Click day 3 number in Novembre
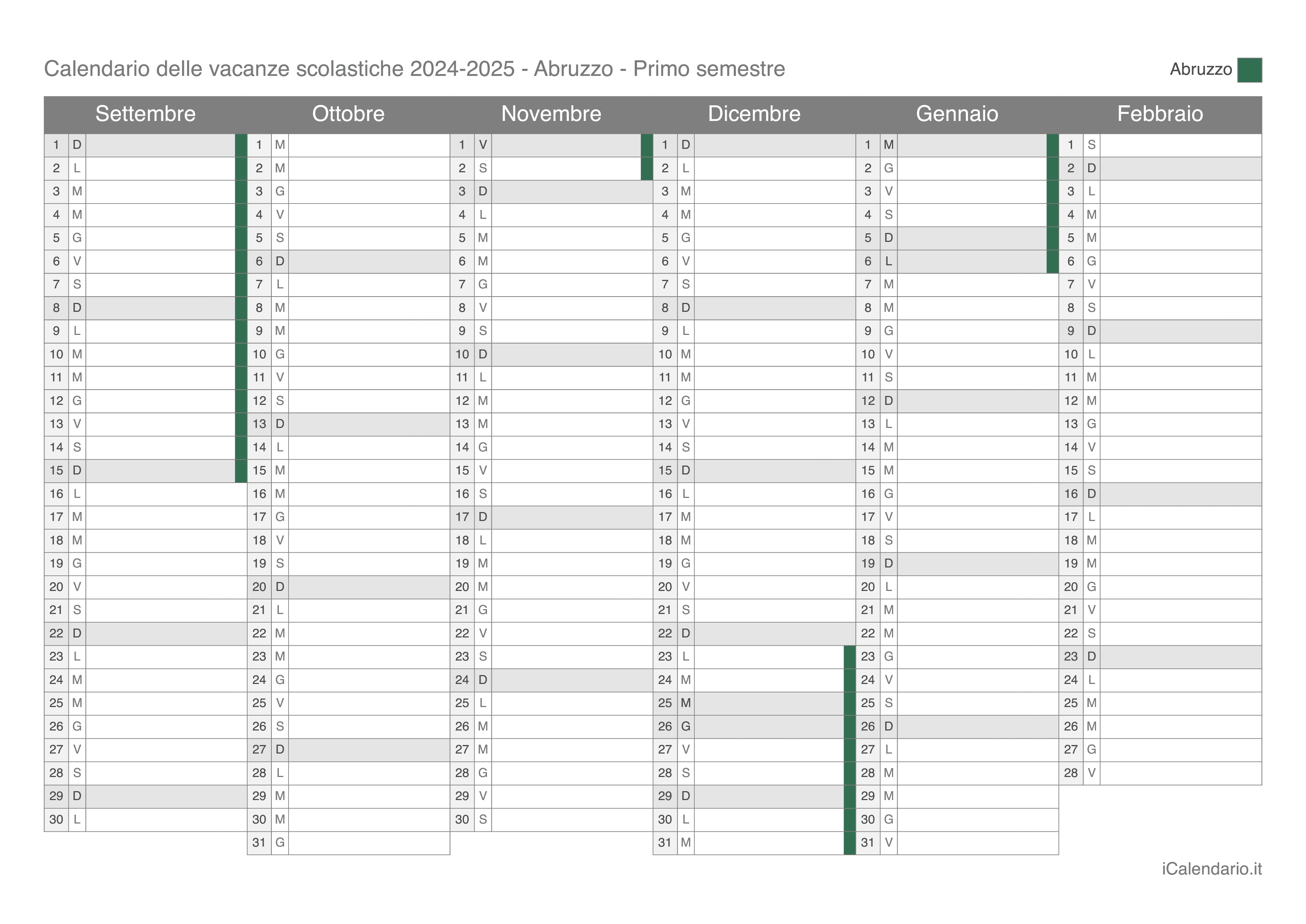 (462, 192)
